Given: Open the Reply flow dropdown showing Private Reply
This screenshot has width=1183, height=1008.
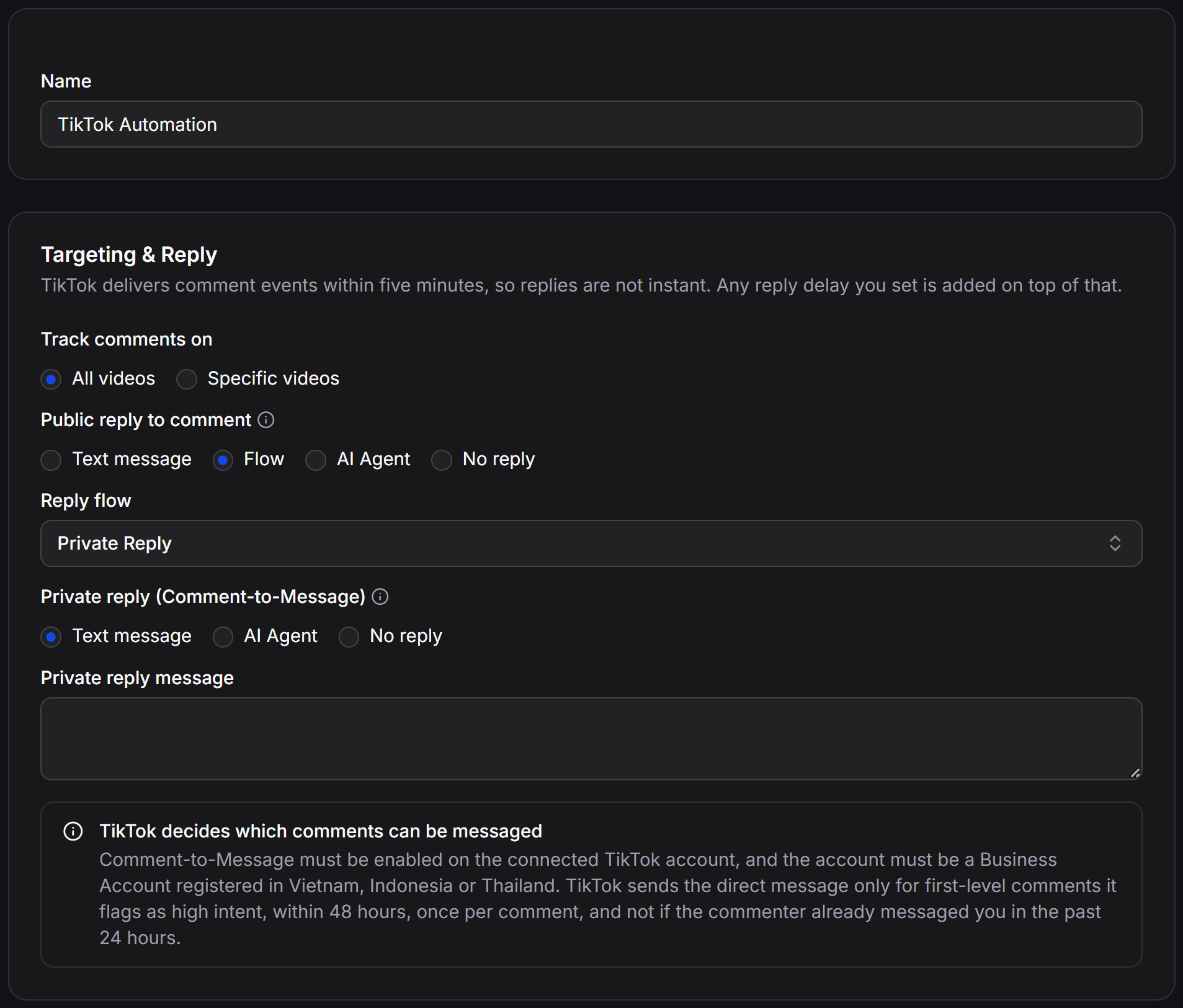Looking at the screenshot, I should [x=591, y=543].
